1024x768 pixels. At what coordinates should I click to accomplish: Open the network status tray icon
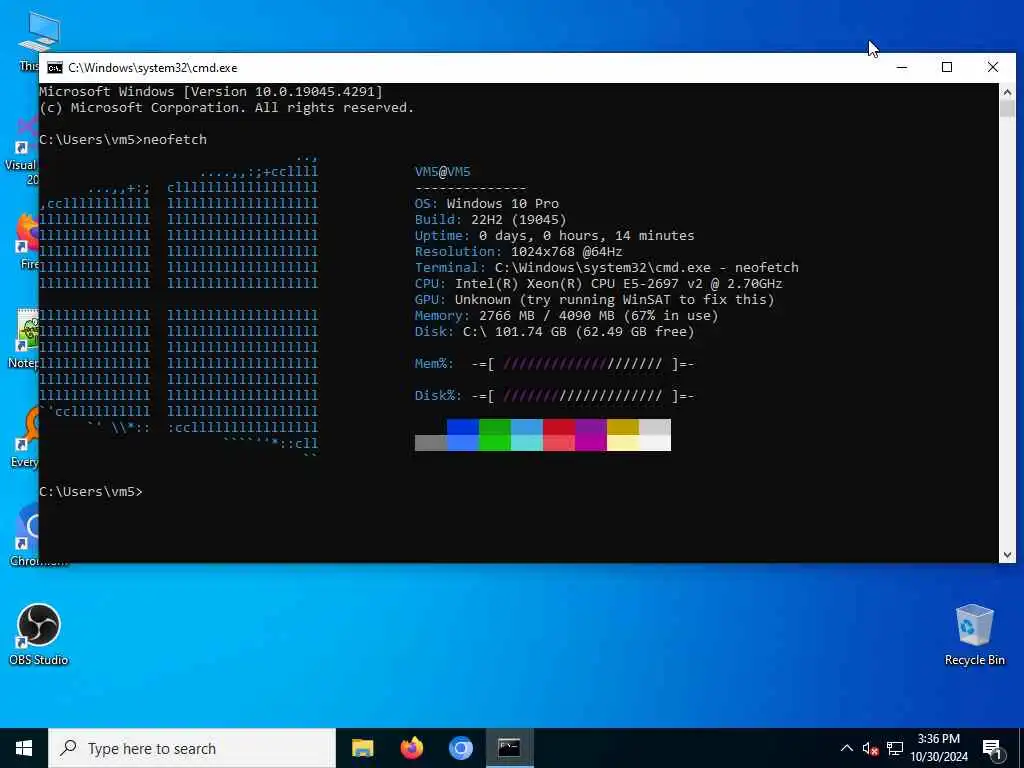895,749
